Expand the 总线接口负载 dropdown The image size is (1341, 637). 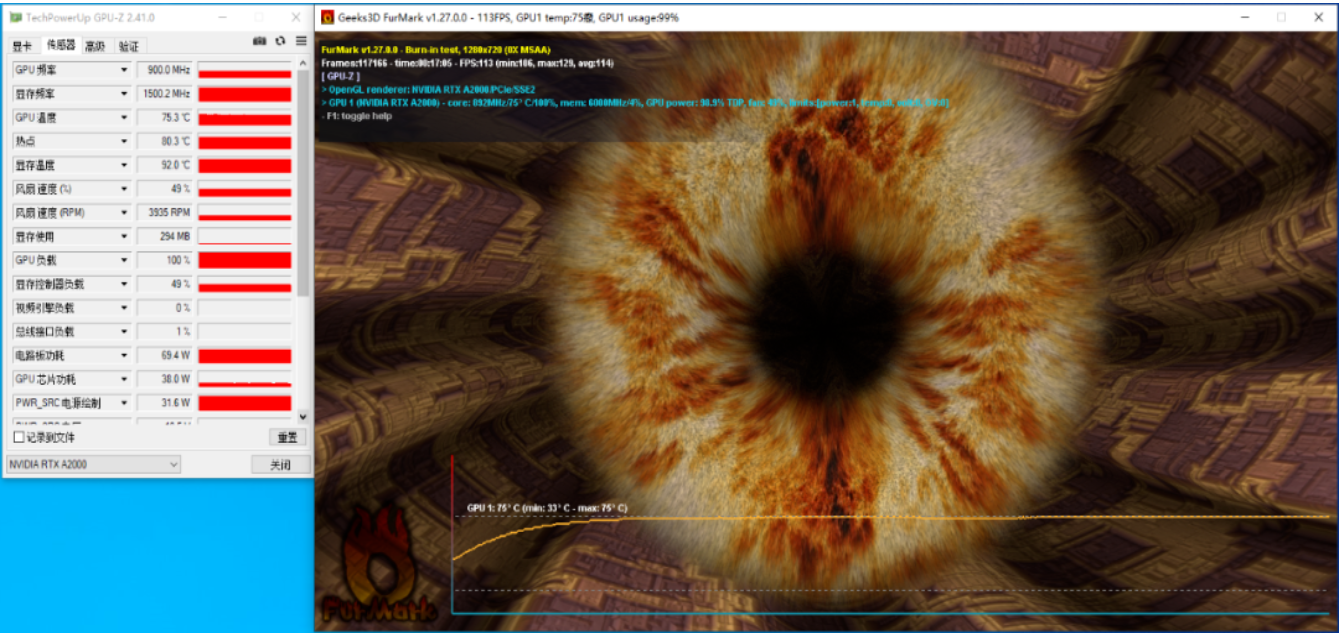tap(124, 332)
